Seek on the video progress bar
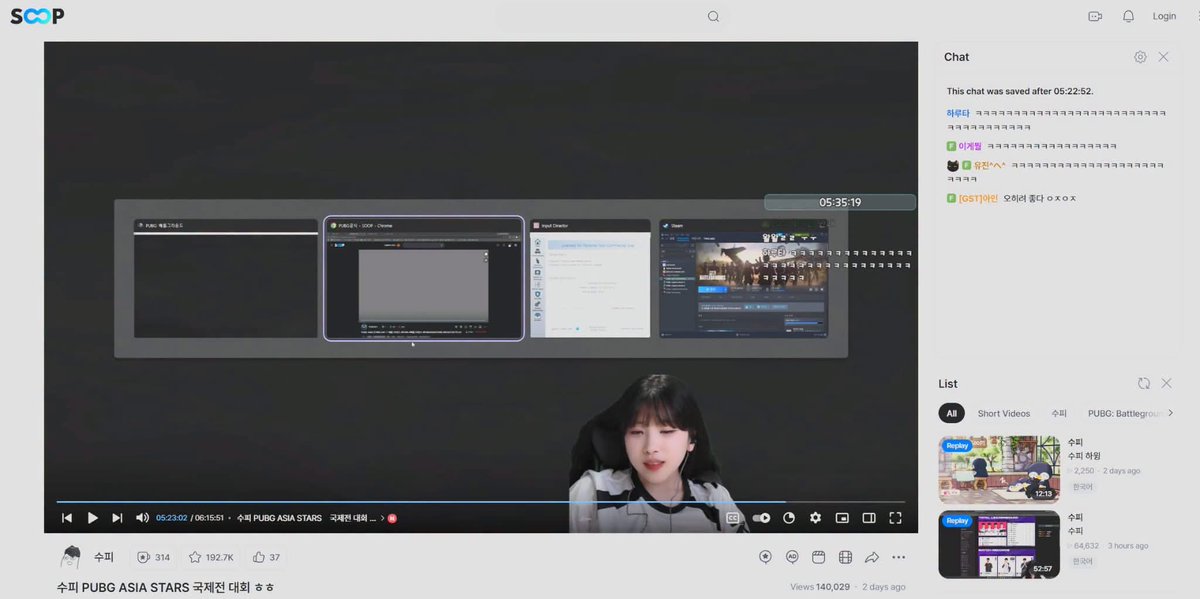The width and height of the screenshot is (1200, 599). point(481,502)
